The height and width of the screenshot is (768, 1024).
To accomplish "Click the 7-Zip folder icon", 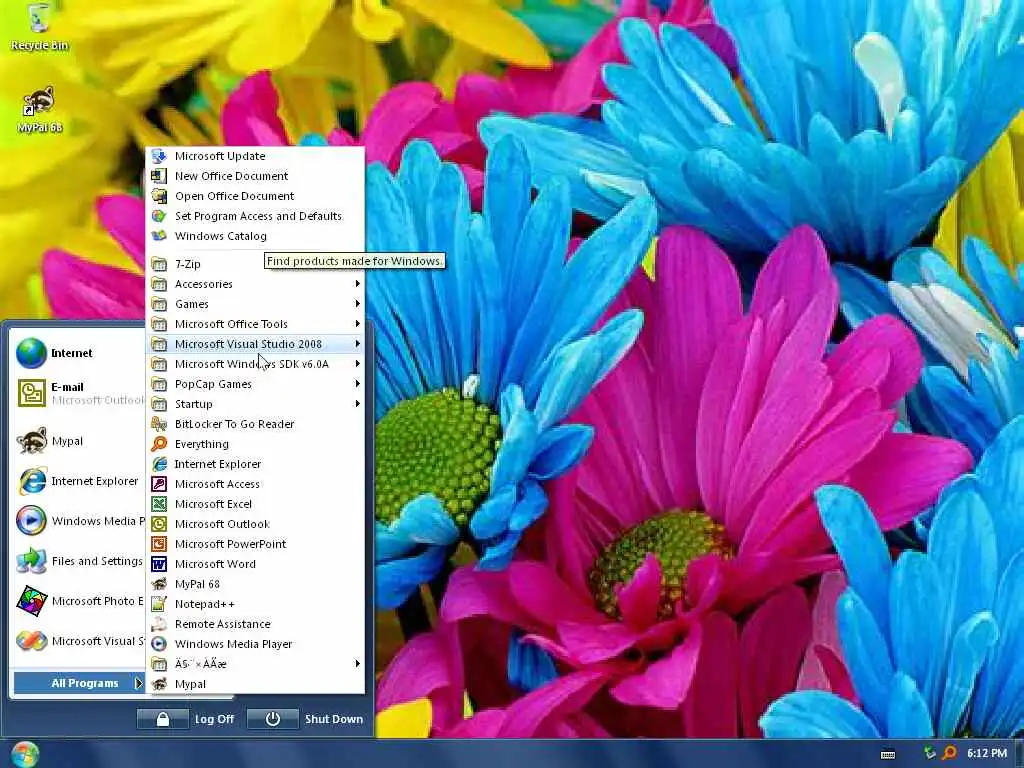I will (159, 264).
